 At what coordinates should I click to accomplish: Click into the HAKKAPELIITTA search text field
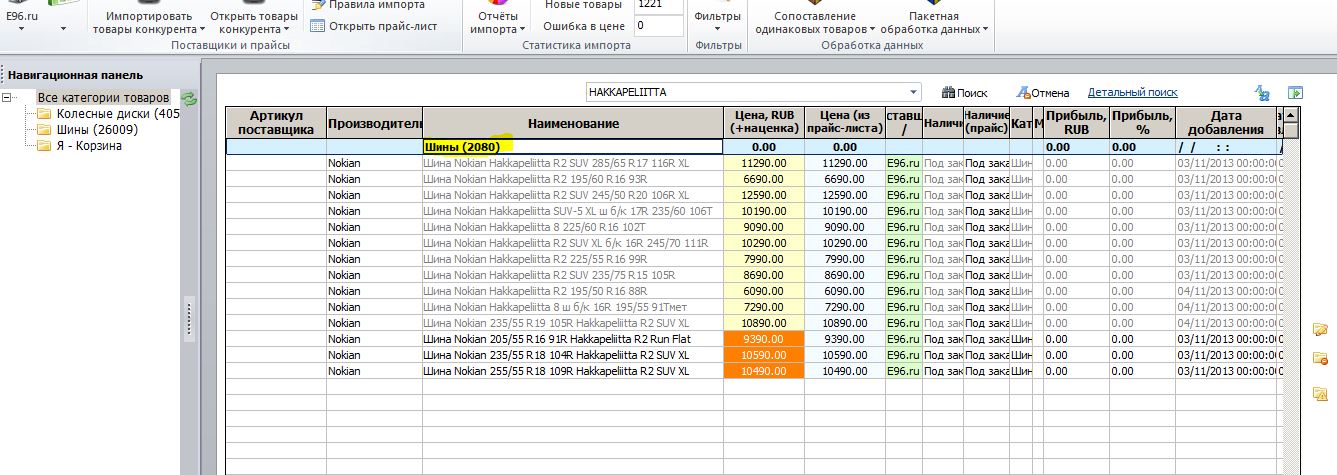pos(746,93)
